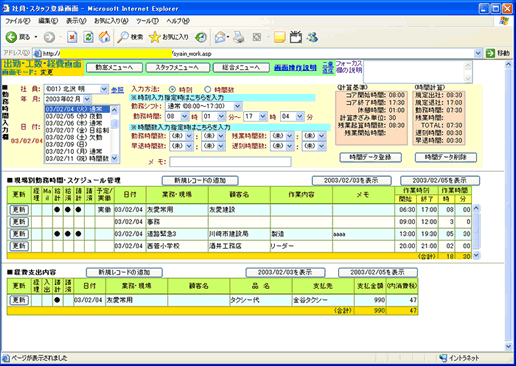Click 更新 button for 事務 row
Image resolution: width=516 pixels, height=366 pixels.
[19, 222]
